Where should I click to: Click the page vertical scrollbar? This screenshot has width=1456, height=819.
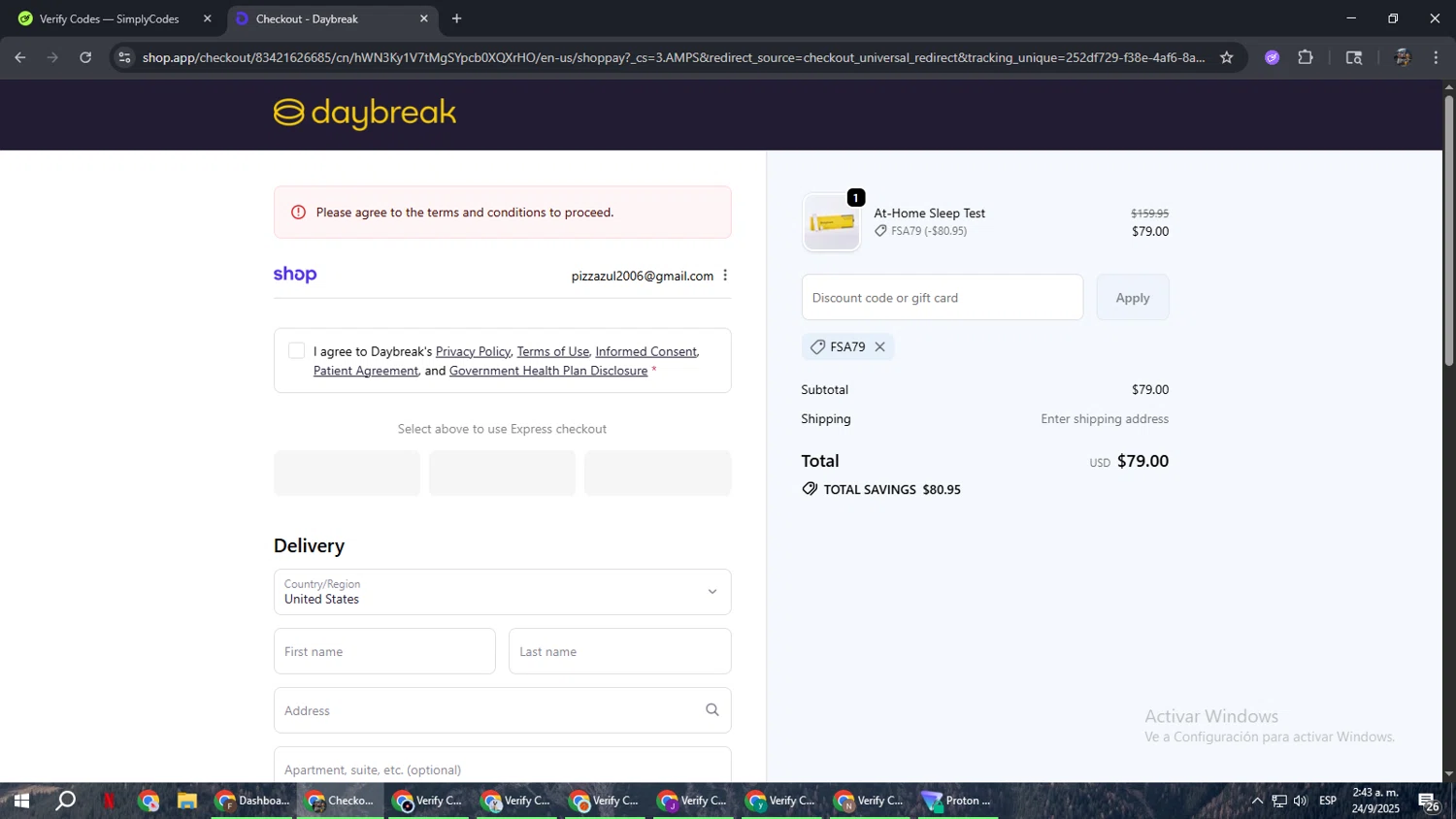tap(1448, 233)
